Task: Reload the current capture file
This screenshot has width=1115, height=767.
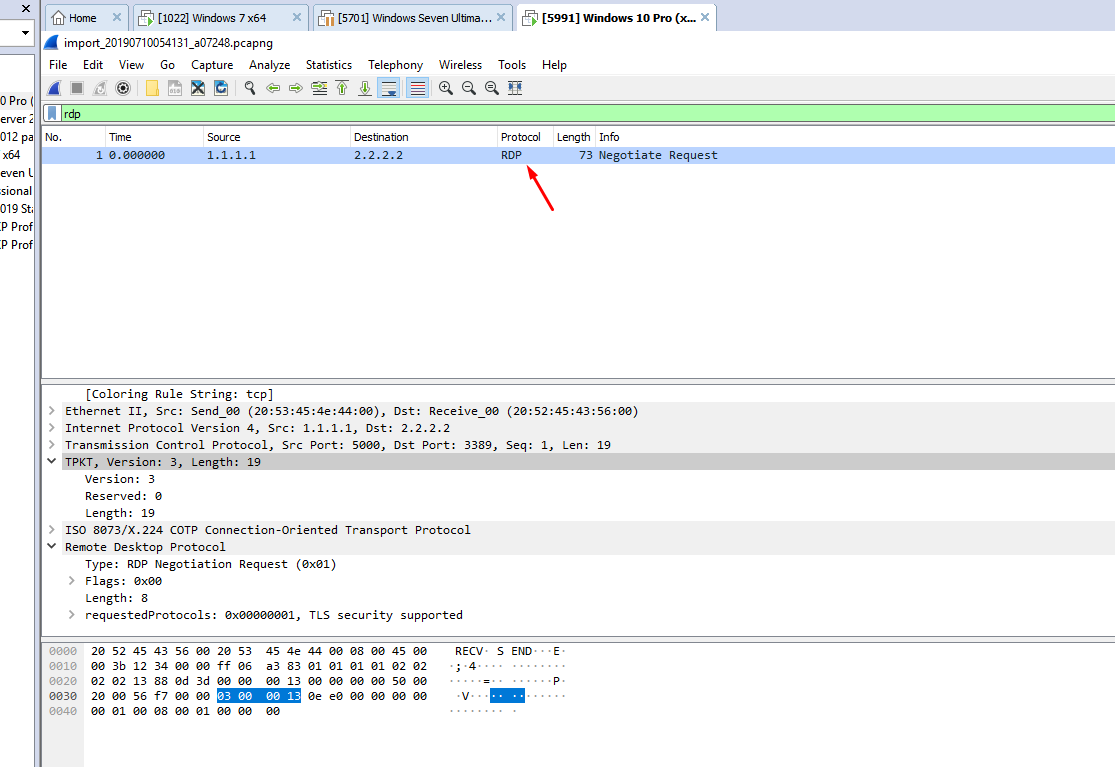Action: point(219,88)
